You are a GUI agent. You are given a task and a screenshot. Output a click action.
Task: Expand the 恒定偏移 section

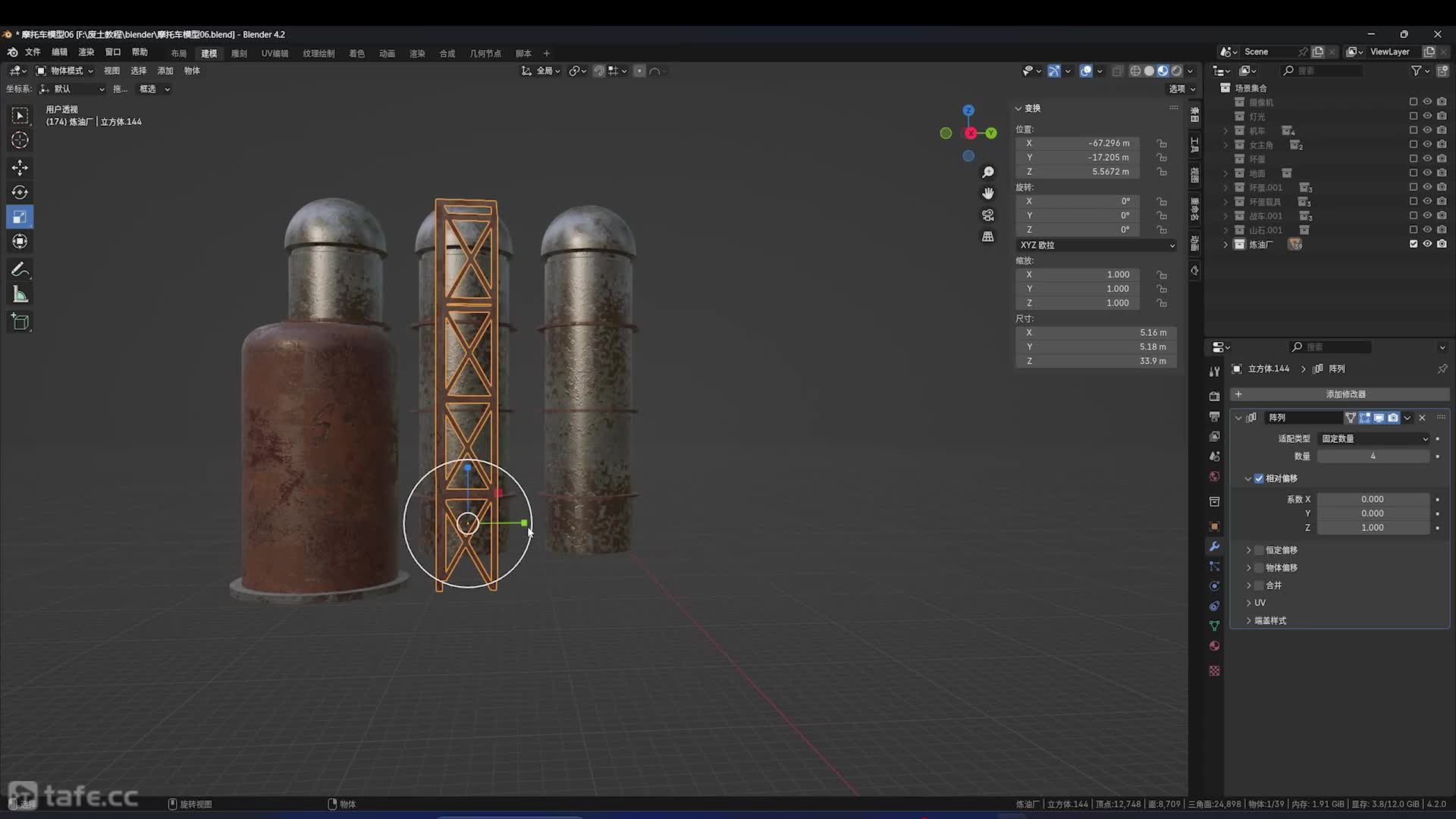pyautogui.click(x=1248, y=551)
